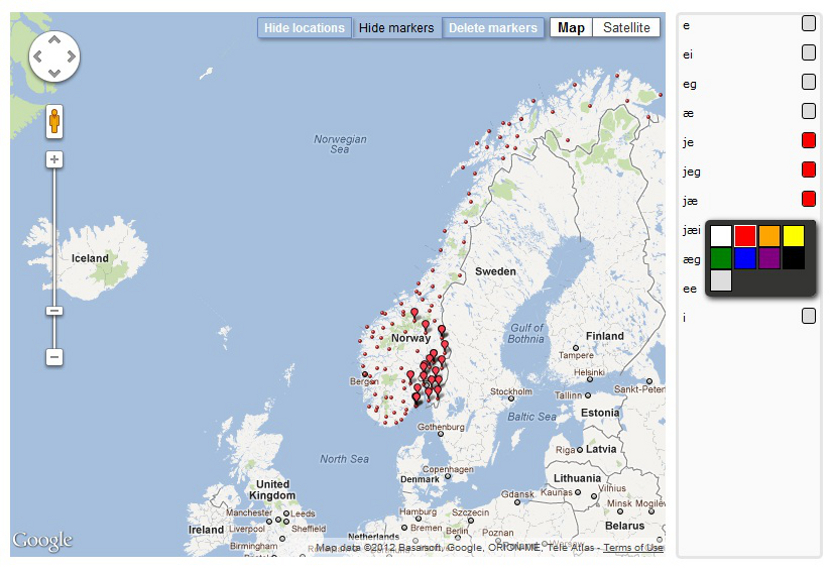Image resolution: width=832 pixels, height=570 pixels.
Task: Toggle the Hide locations button
Action: [x=304, y=28]
